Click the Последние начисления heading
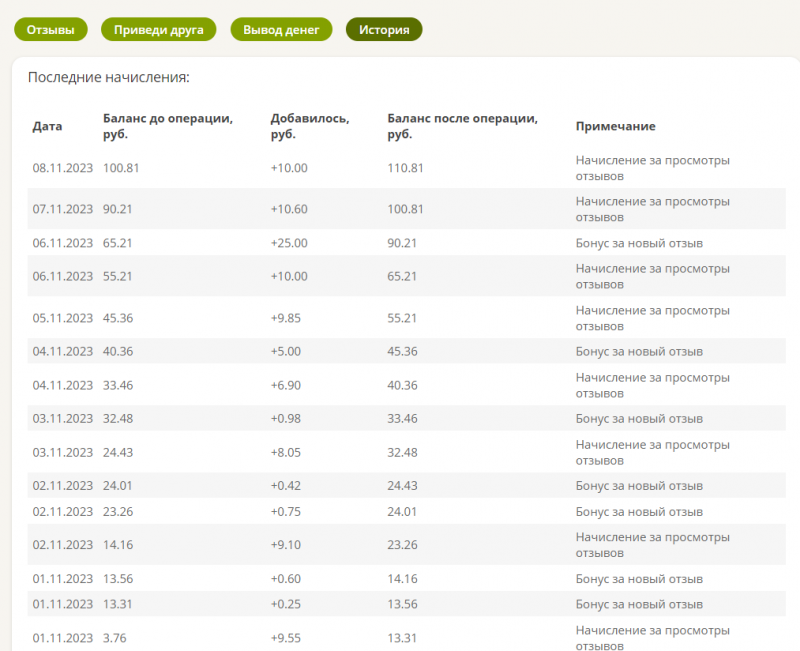Image resolution: width=800 pixels, height=651 pixels. [x=109, y=78]
